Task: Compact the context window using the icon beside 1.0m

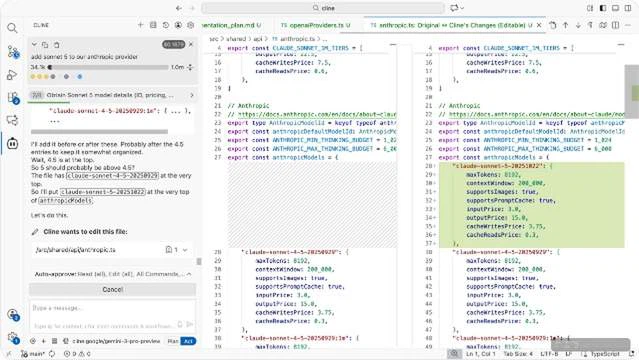Action: (x=190, y=67)
